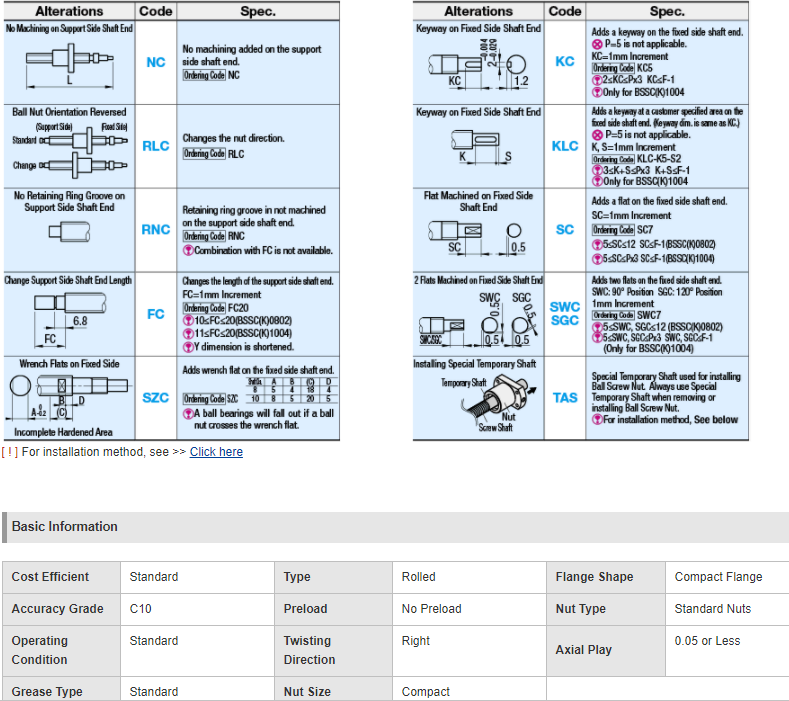
Task: Click the 'Accuracy Grade' label cell
Action: point(61,609)
